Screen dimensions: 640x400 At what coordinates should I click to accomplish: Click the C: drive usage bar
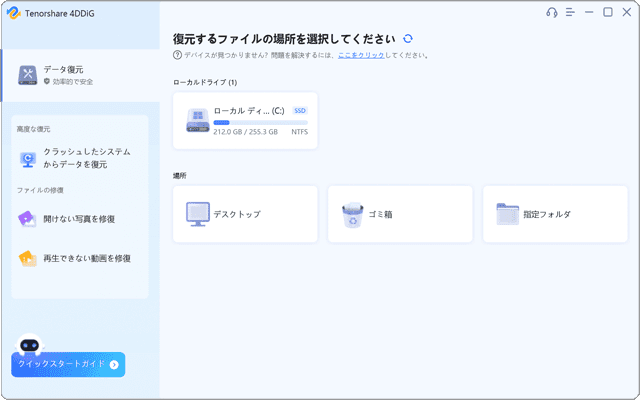pos(260,122)
